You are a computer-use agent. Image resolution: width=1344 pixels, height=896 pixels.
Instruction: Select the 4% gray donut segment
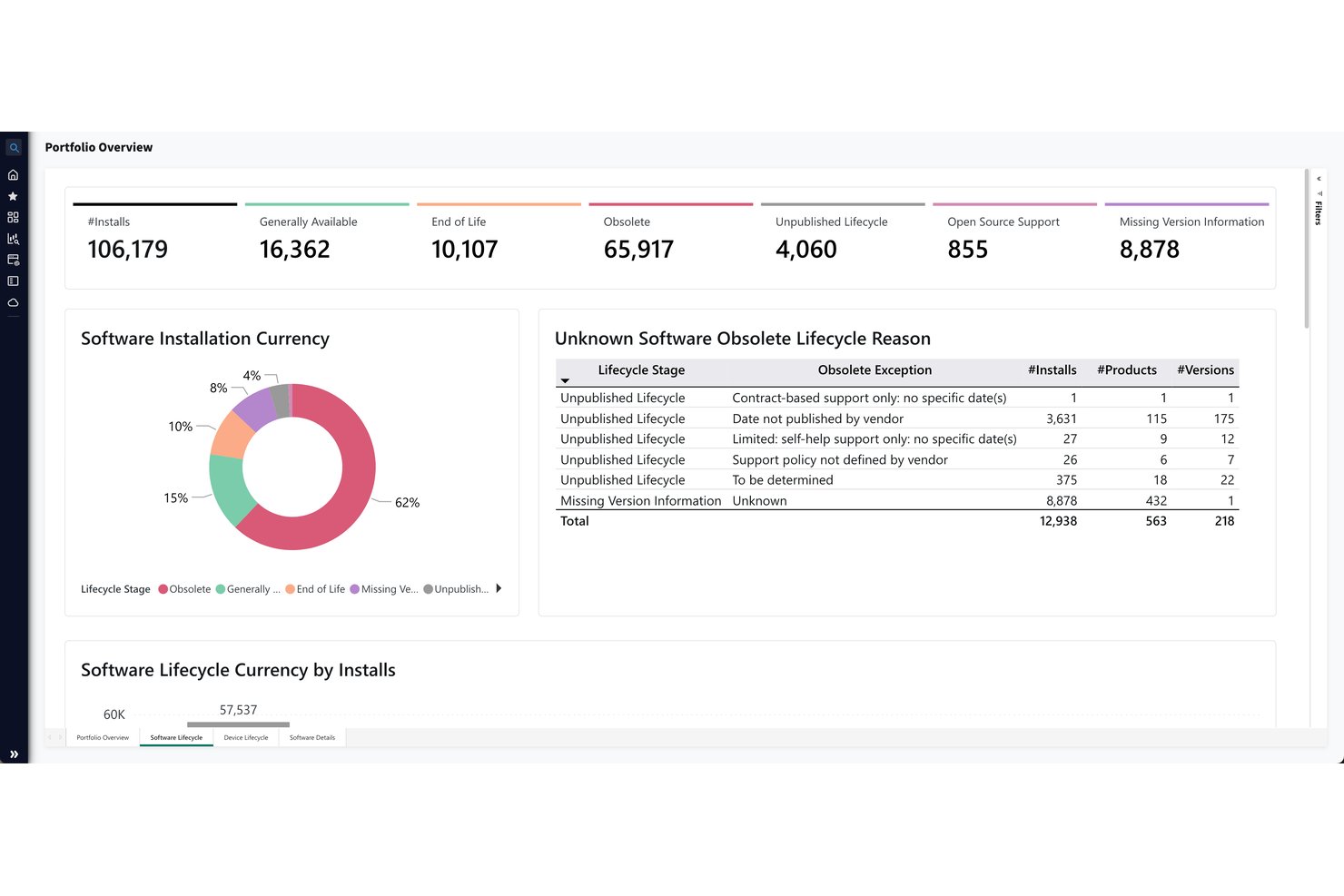click(x=281, y=400)
